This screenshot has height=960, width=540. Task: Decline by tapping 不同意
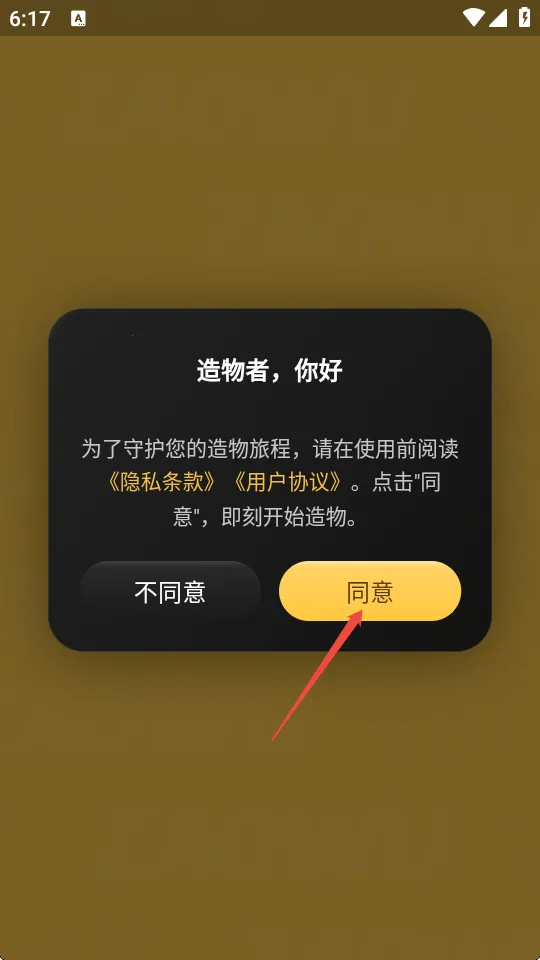(x=170, y=591)
